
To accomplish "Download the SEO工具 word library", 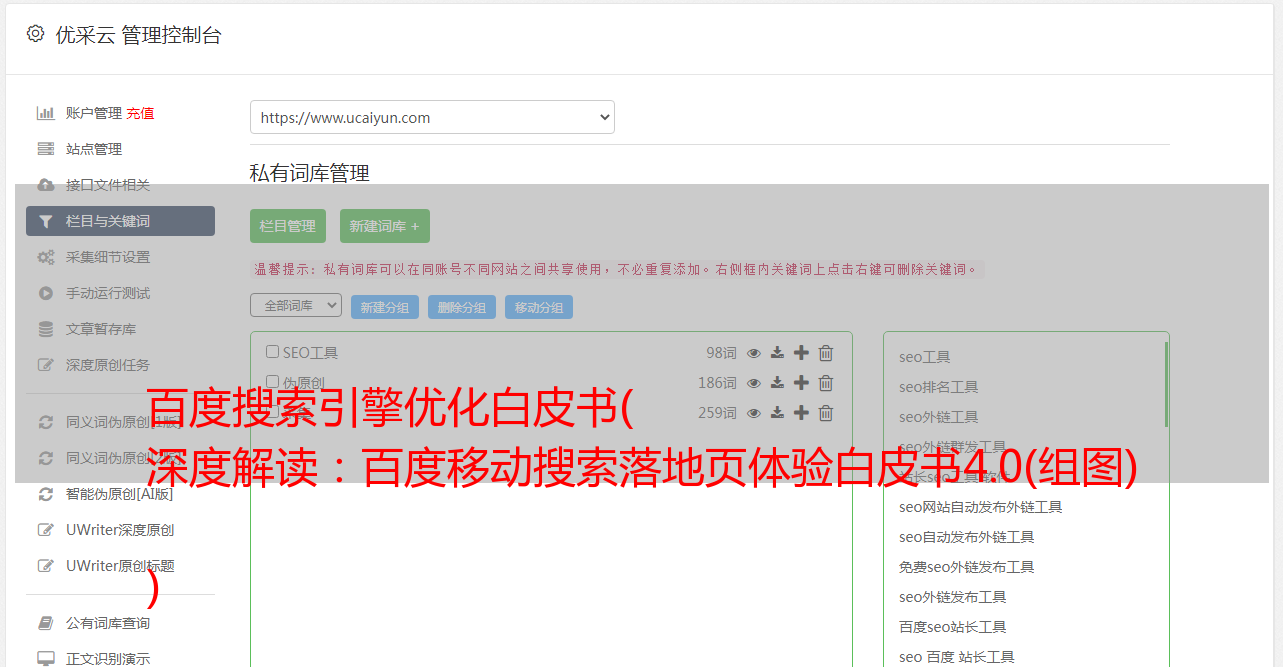I will [x=777, y=353].
